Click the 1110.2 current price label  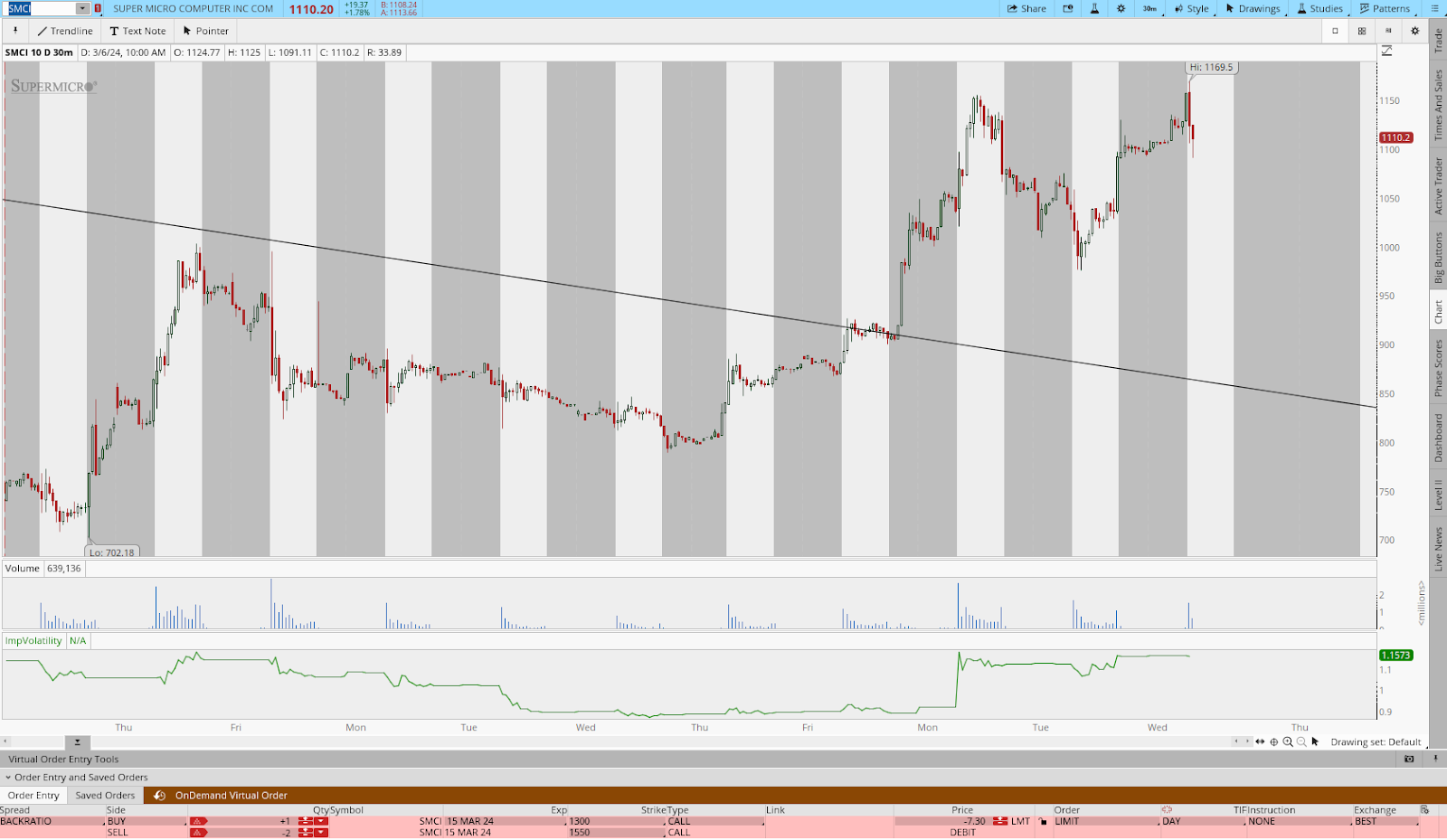(x=1395, y=137)
